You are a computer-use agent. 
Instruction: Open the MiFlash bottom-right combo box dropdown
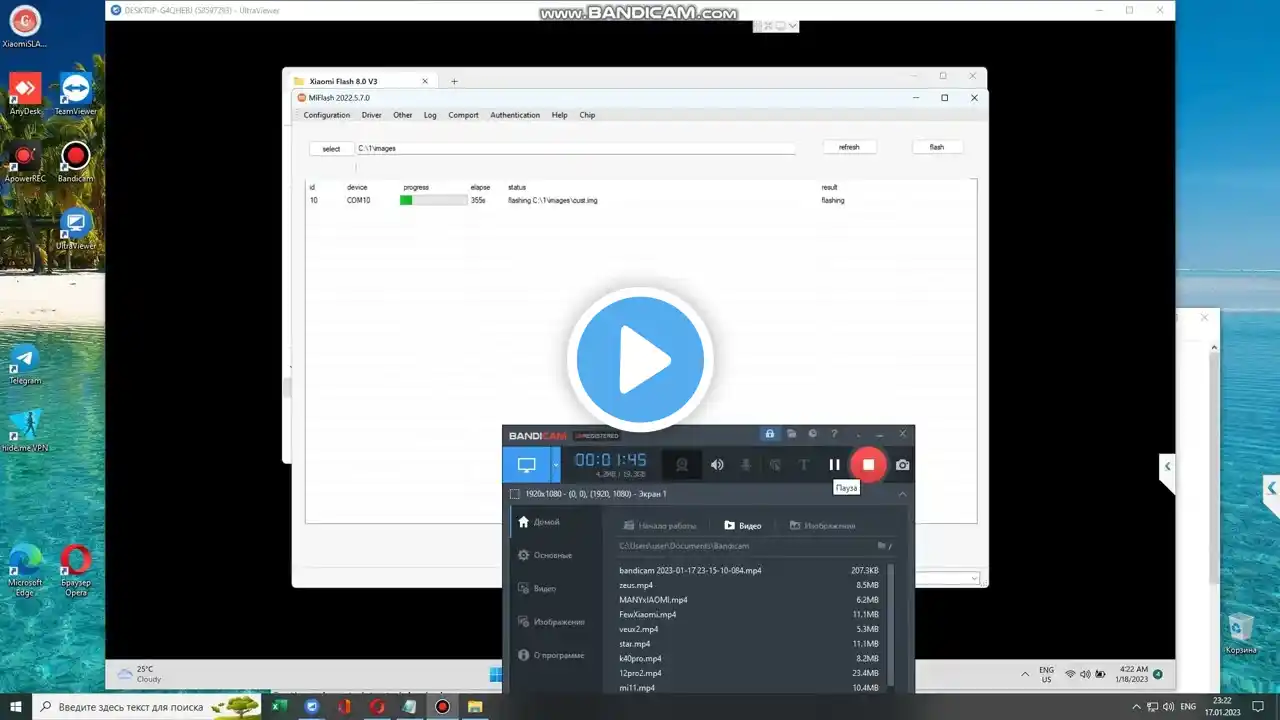975,578
